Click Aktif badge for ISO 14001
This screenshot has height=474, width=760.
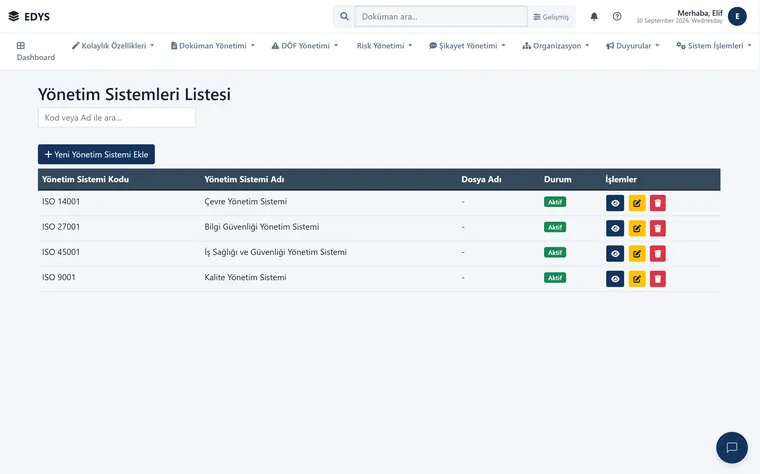pyautogui.click(x=555, y=202)
